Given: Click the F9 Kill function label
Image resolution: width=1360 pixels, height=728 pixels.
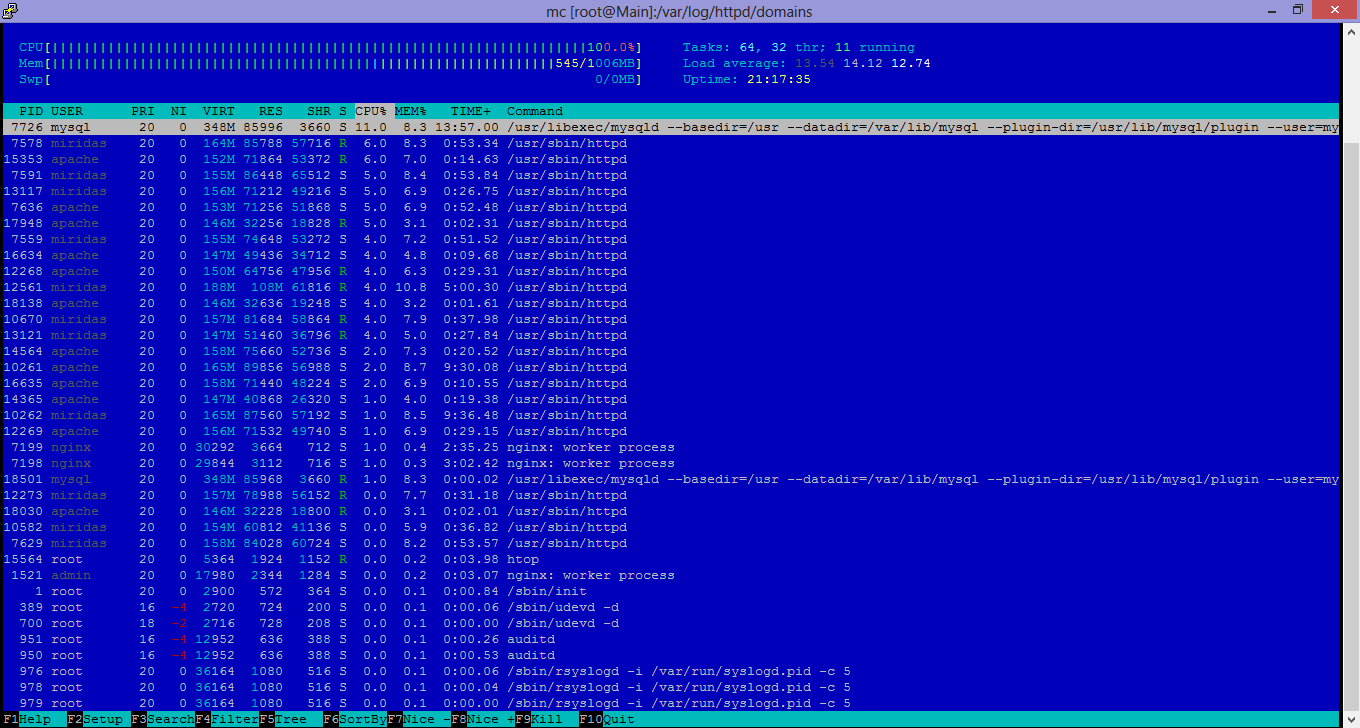Looking at the screenshot, I should click(x=539, y=719).
